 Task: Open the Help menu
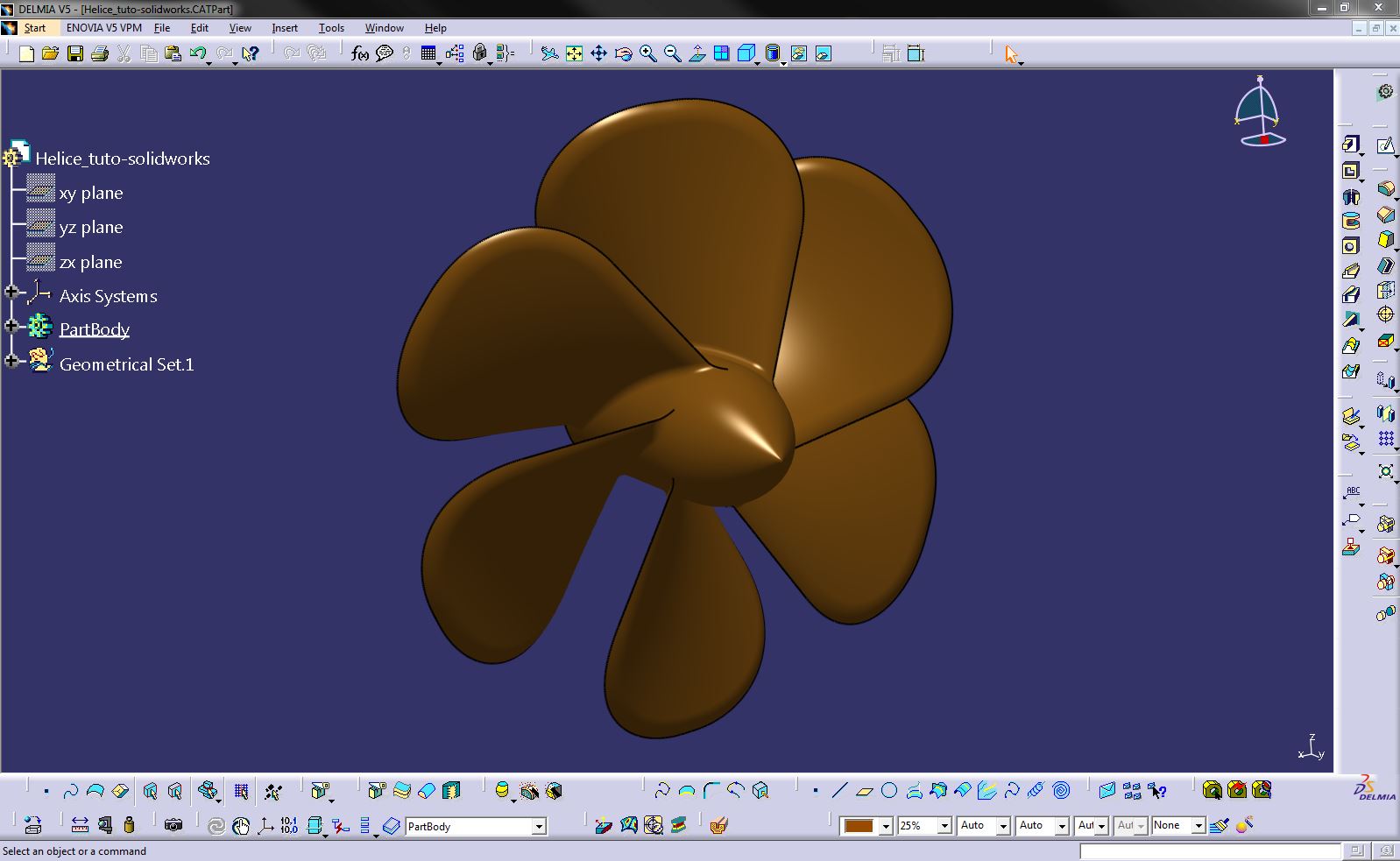(435, 28)
